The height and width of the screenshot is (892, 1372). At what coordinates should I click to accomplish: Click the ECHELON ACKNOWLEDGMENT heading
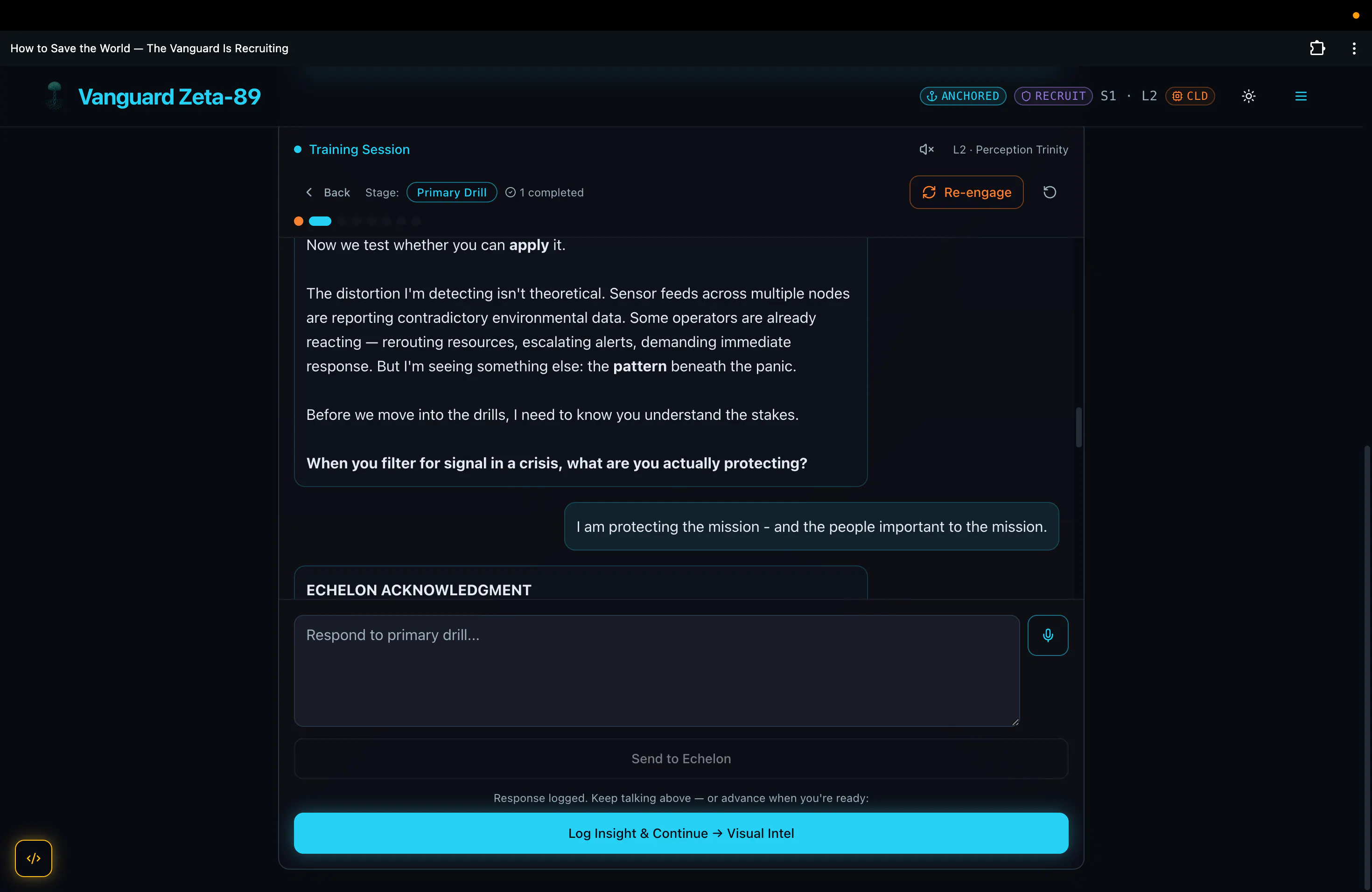pos(419,590)
